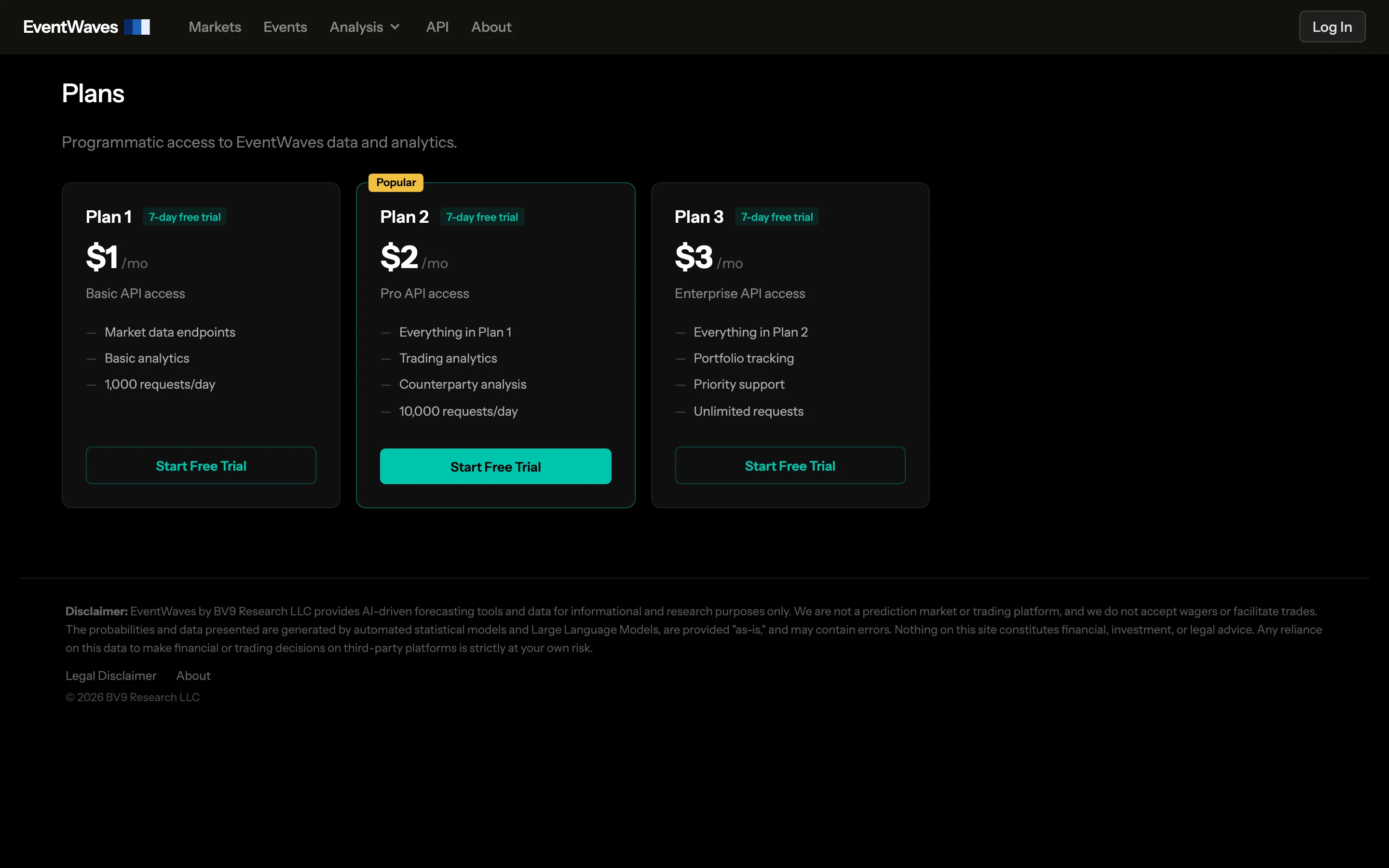Viewport: 1389px width, 868px height.
Task: Start Free Trial for Plan 1
Action: (x=201, y=465)
